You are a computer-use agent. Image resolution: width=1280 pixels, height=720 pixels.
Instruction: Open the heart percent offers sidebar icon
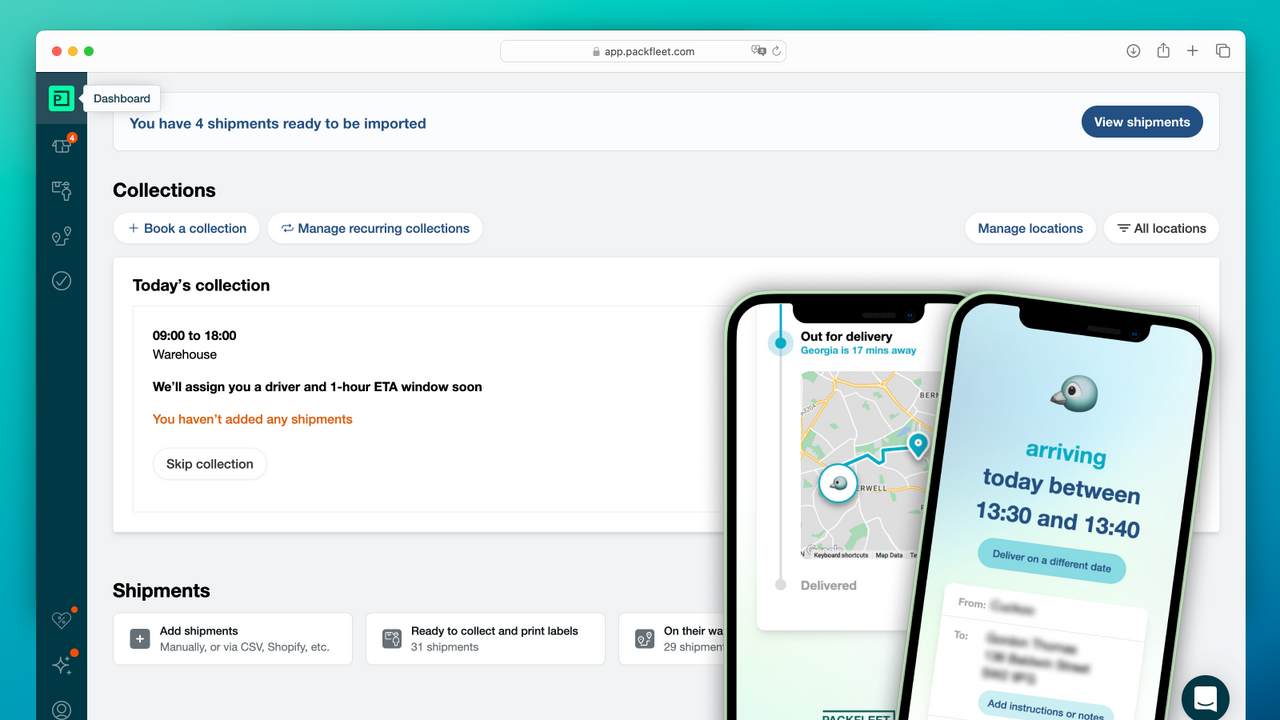pyautogui.click(x=61, y=620)
